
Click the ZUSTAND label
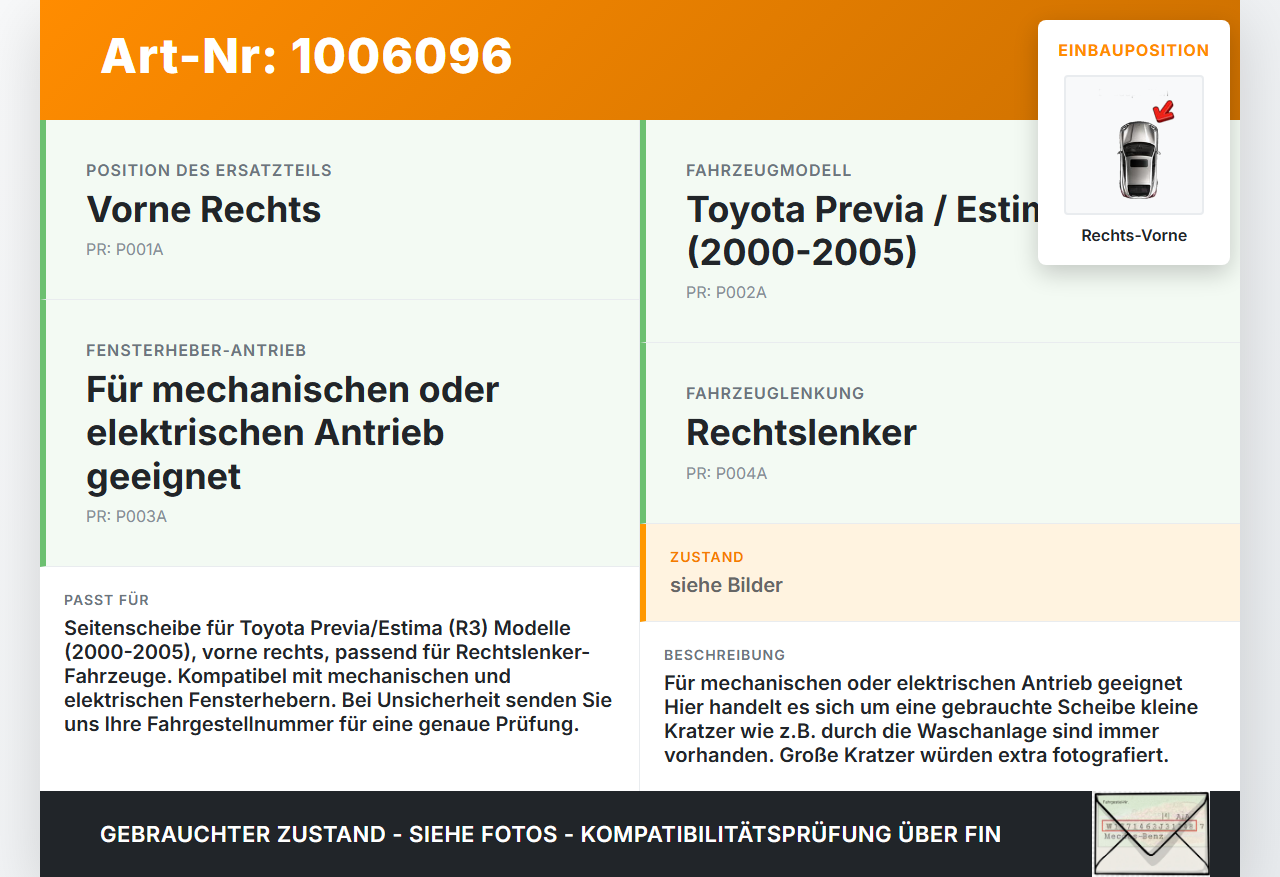pyautogui.click(x=707, y=557)
